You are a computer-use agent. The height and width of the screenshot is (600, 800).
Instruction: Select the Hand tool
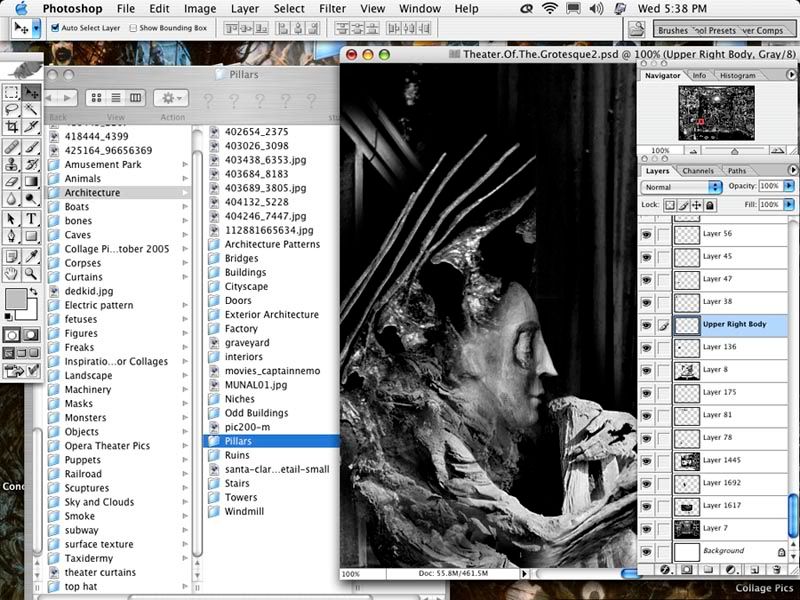tap(11, 272)
